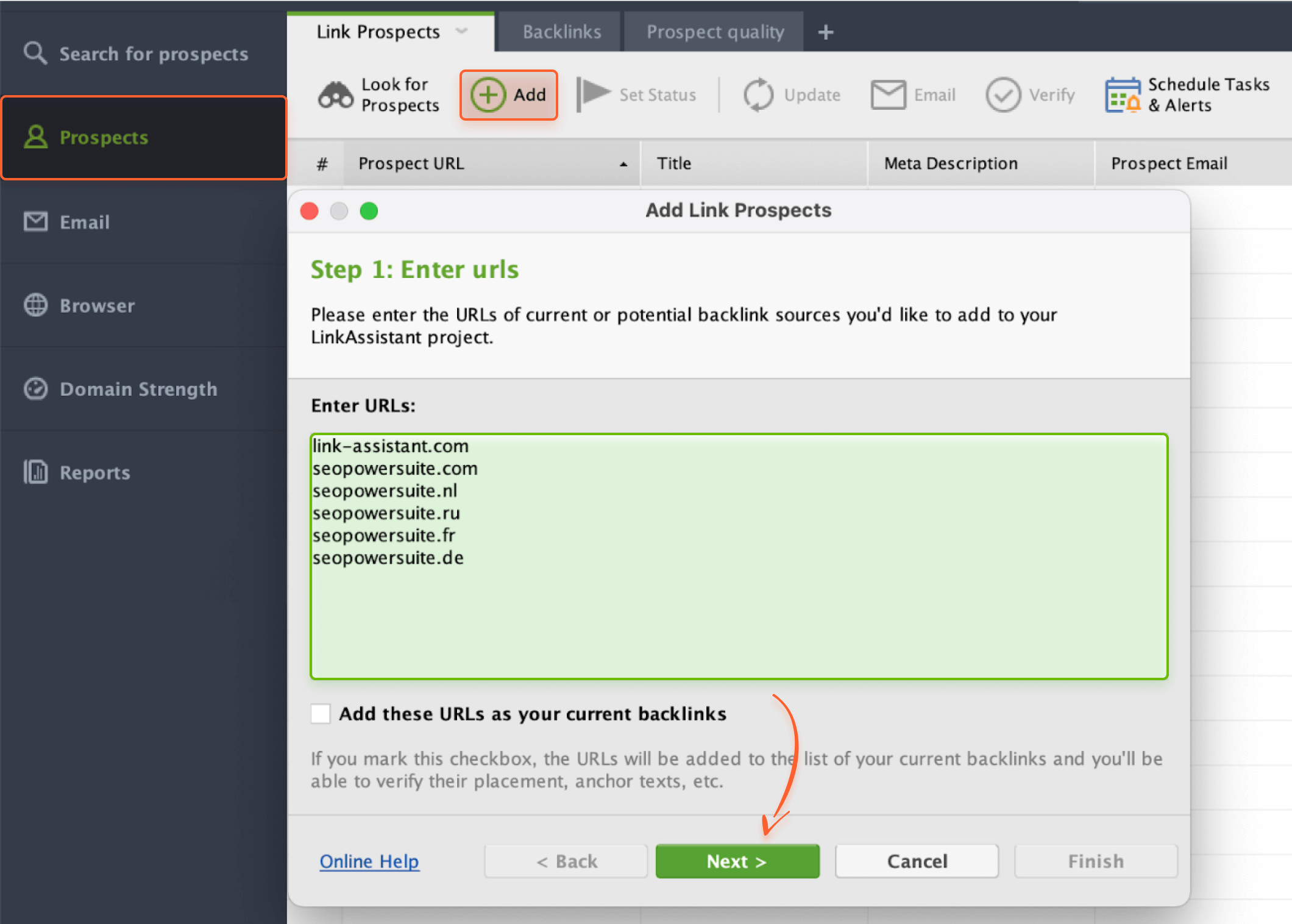Screen dimensions: 1292x924
Task: Maximize dialog using the green window button
Action: coord(369,211)
